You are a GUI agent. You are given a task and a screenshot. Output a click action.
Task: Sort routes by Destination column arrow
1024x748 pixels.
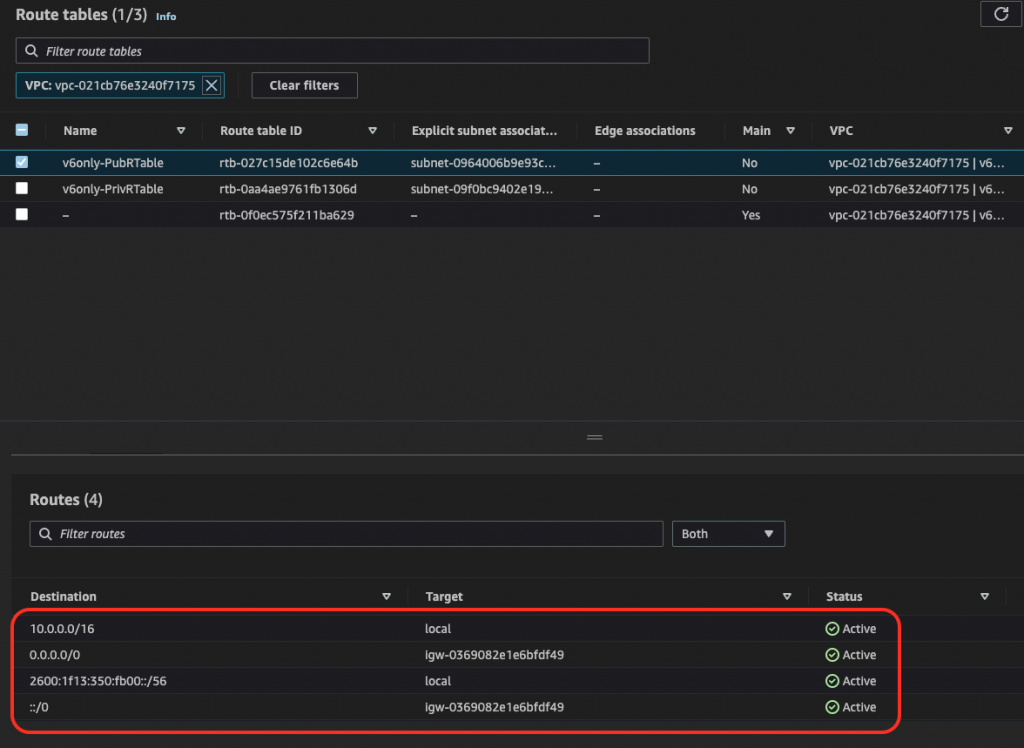387,597
